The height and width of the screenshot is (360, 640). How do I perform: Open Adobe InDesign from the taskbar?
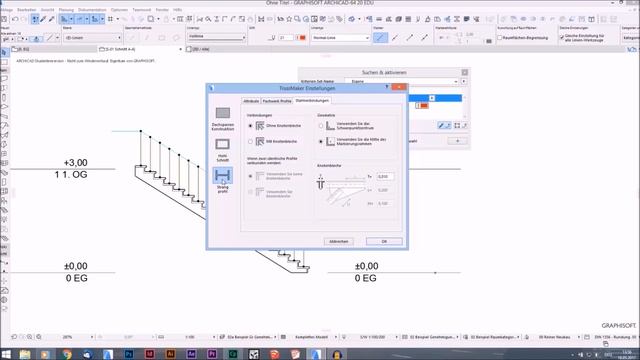[x=150, y=354]
